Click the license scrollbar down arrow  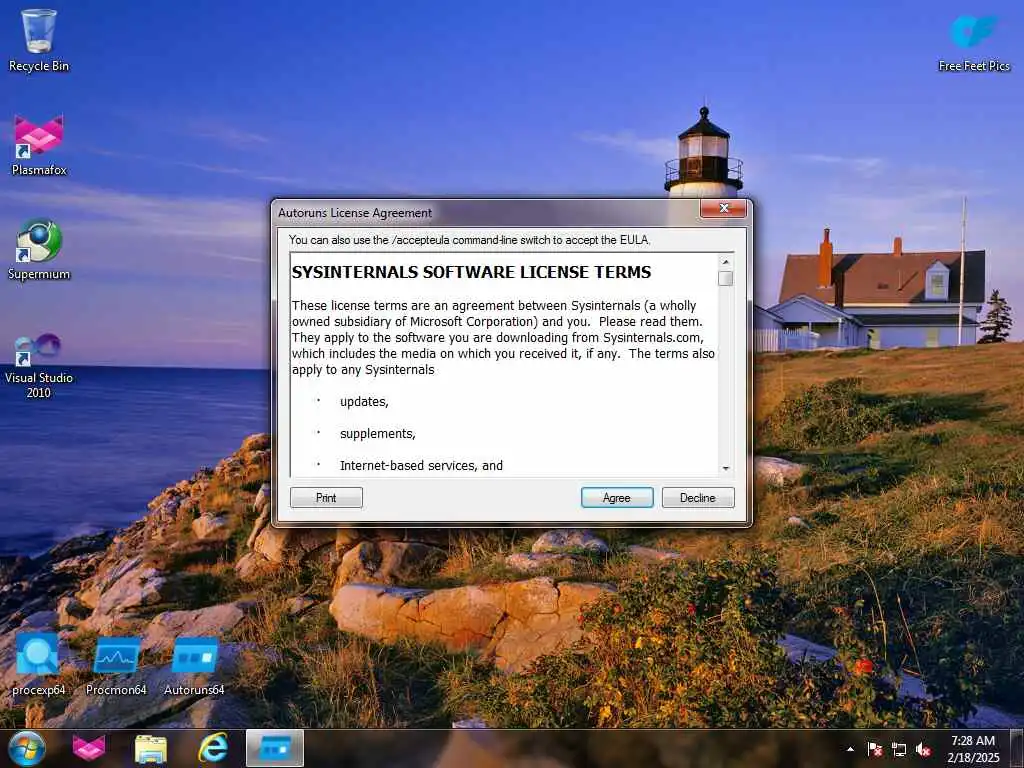click(726, 468)
